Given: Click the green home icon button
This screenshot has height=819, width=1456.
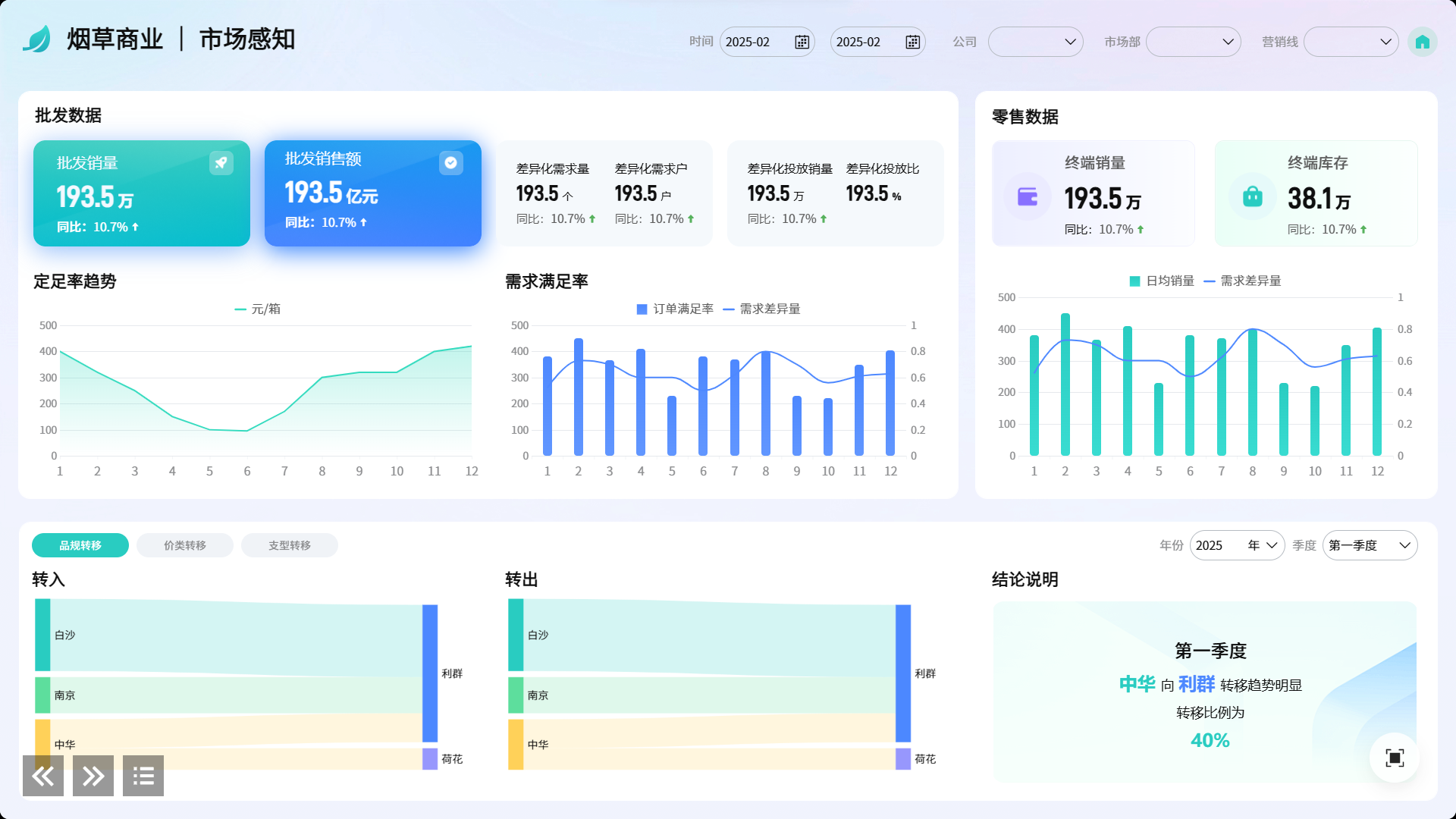Looking at the screenshot, I should pos(1422,42).
